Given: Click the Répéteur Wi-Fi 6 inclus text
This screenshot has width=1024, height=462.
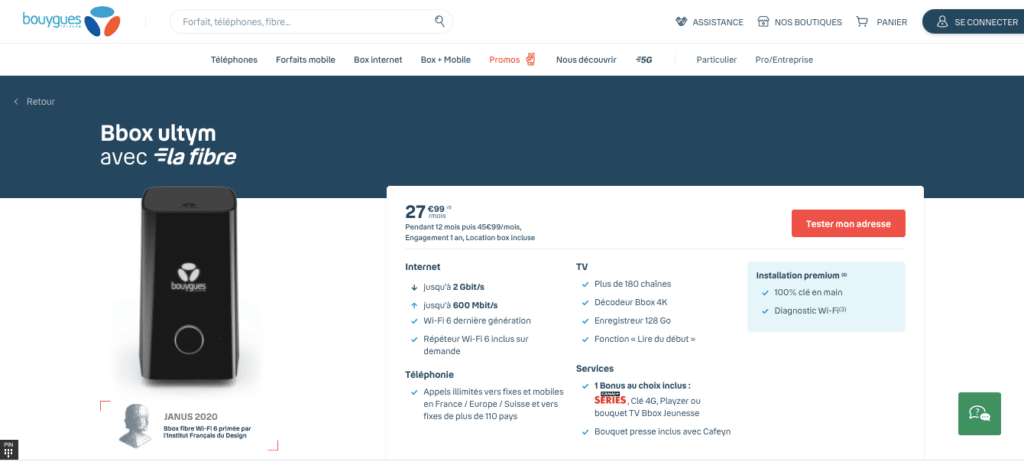Looking at the screenshot, I should (476, 345).
